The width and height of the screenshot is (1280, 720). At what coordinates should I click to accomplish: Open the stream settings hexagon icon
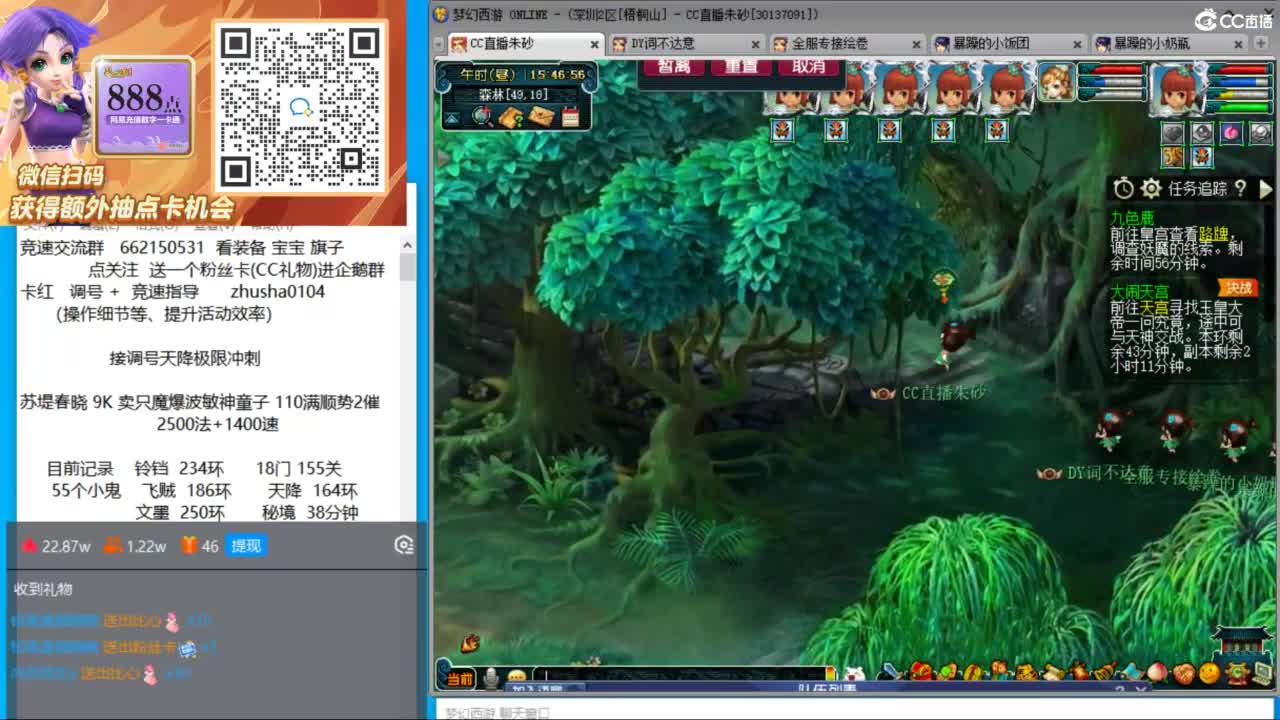click(403, 545)
